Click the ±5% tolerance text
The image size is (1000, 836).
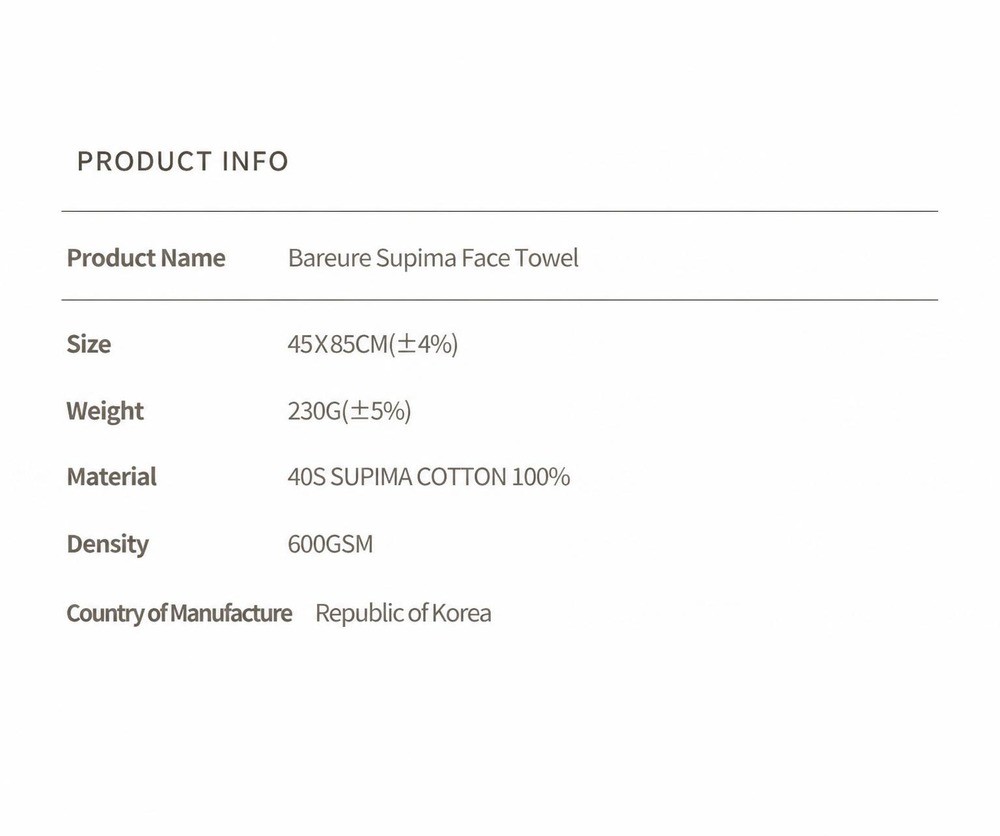click(377, 411)
